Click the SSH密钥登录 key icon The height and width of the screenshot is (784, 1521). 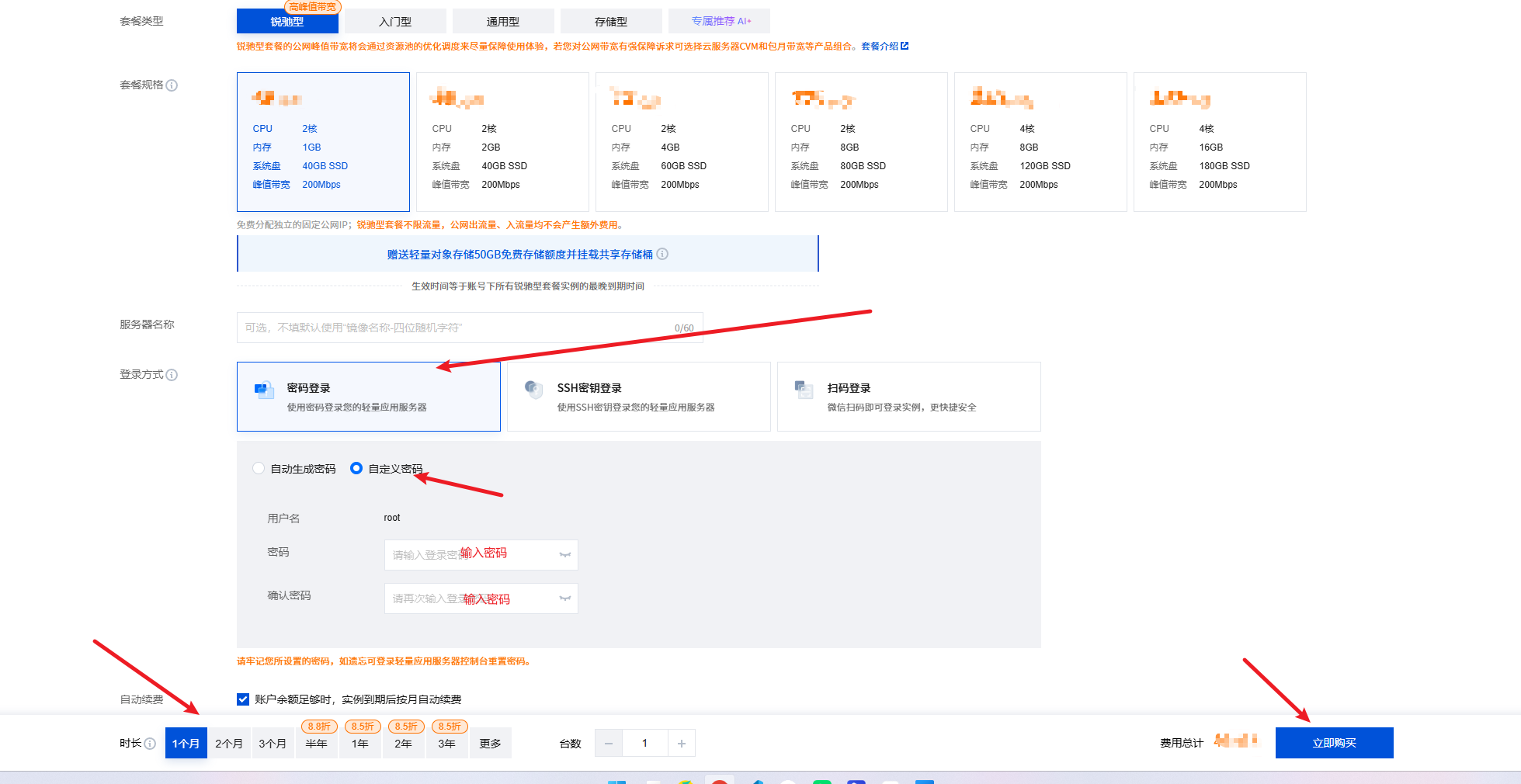coord(534,390)
